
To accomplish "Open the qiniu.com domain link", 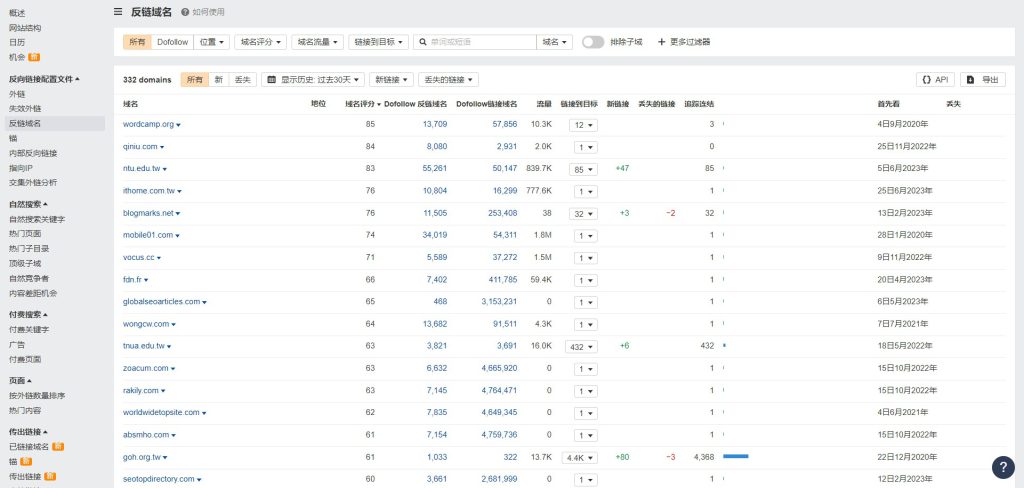I will click(x=140, y=146).
